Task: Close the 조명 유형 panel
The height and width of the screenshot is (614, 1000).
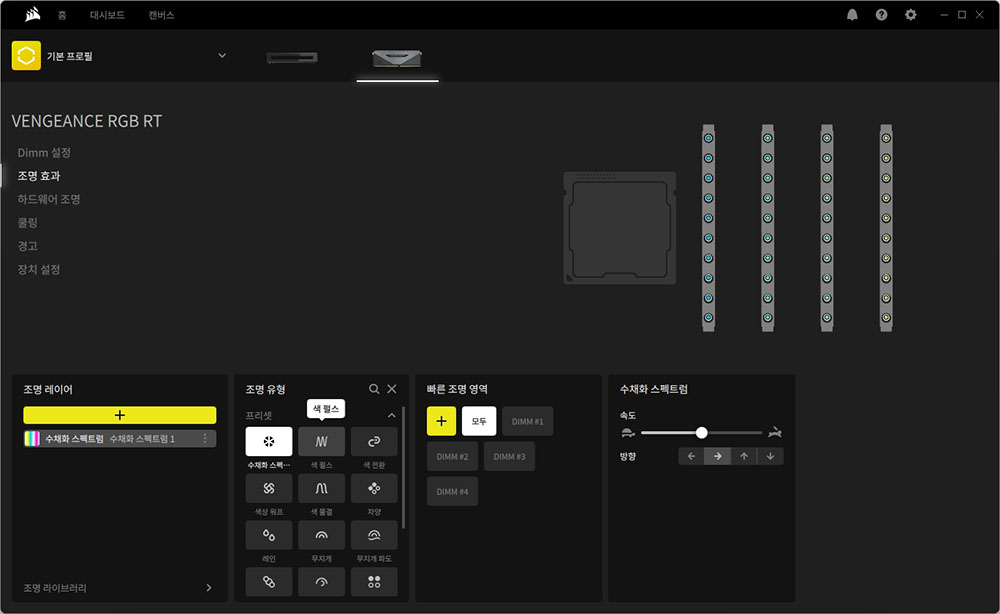Action: point(392,389)
